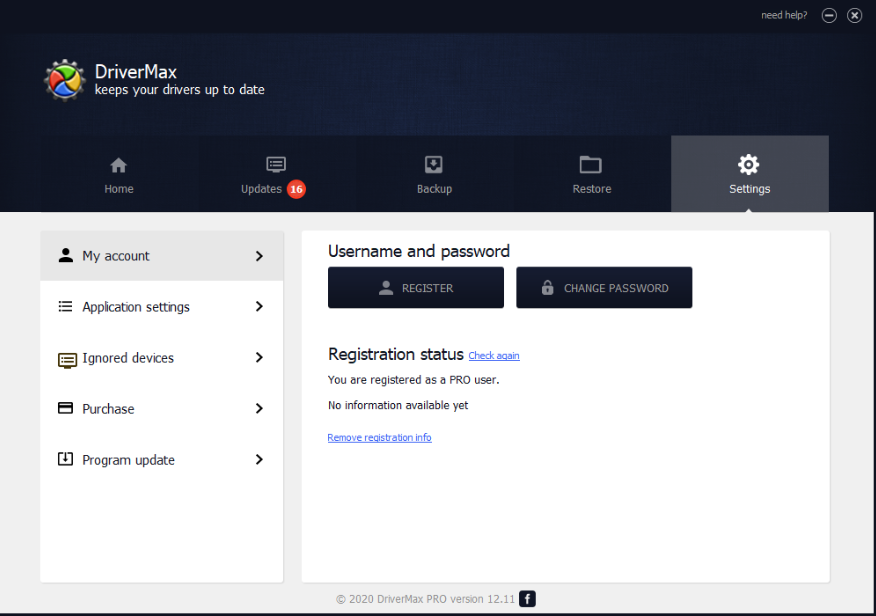
Task: Click the REGISTER button text
Action: click(x=427, y=288)
